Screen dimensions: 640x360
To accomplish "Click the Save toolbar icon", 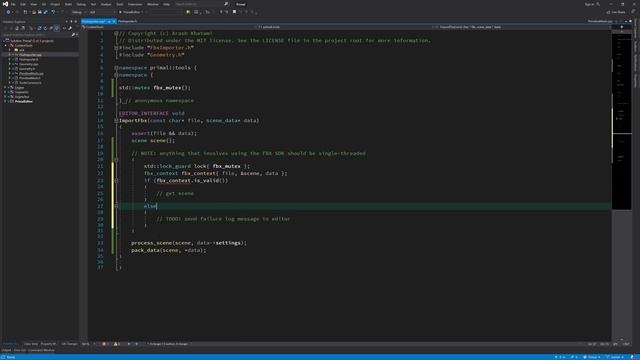I will pos(40,12).
